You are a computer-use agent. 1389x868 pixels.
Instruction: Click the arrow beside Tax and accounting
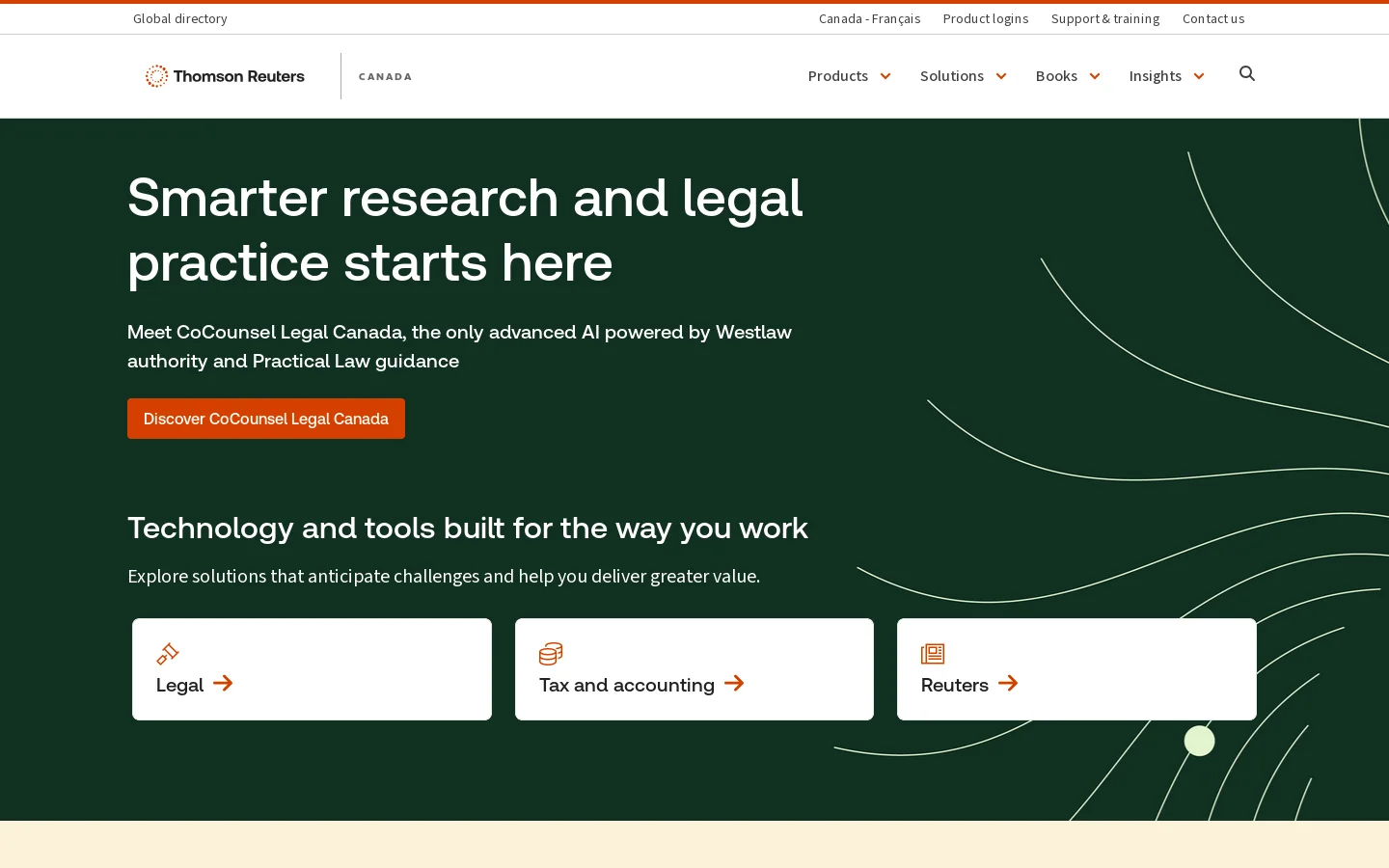[734, 684]
